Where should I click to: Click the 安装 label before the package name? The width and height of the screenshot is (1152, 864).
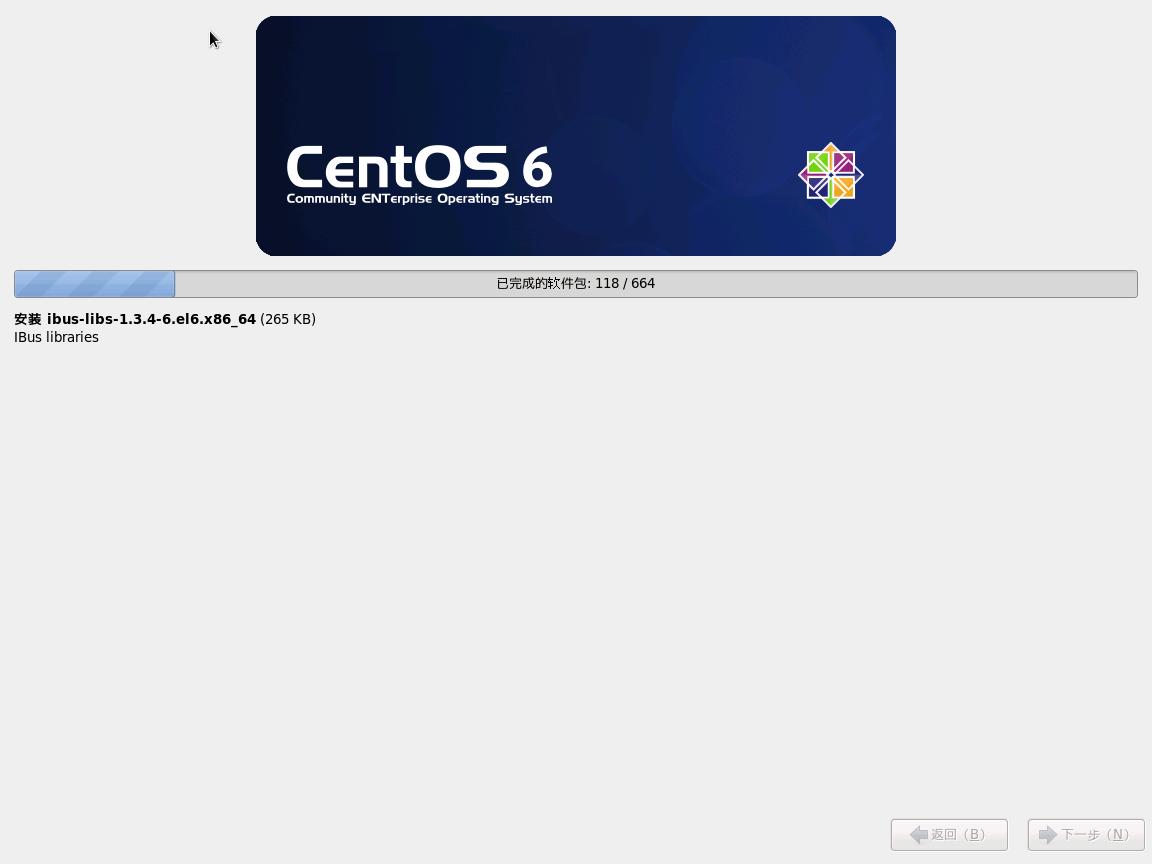tap(26, 319)
